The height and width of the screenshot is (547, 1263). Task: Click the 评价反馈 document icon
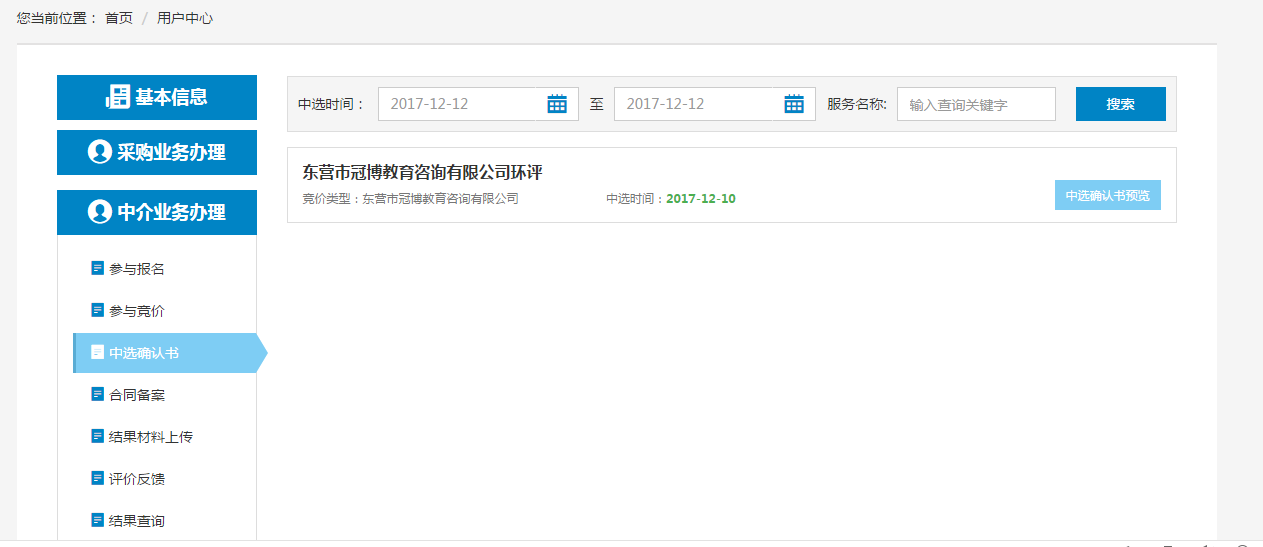[x=97, y=478]
